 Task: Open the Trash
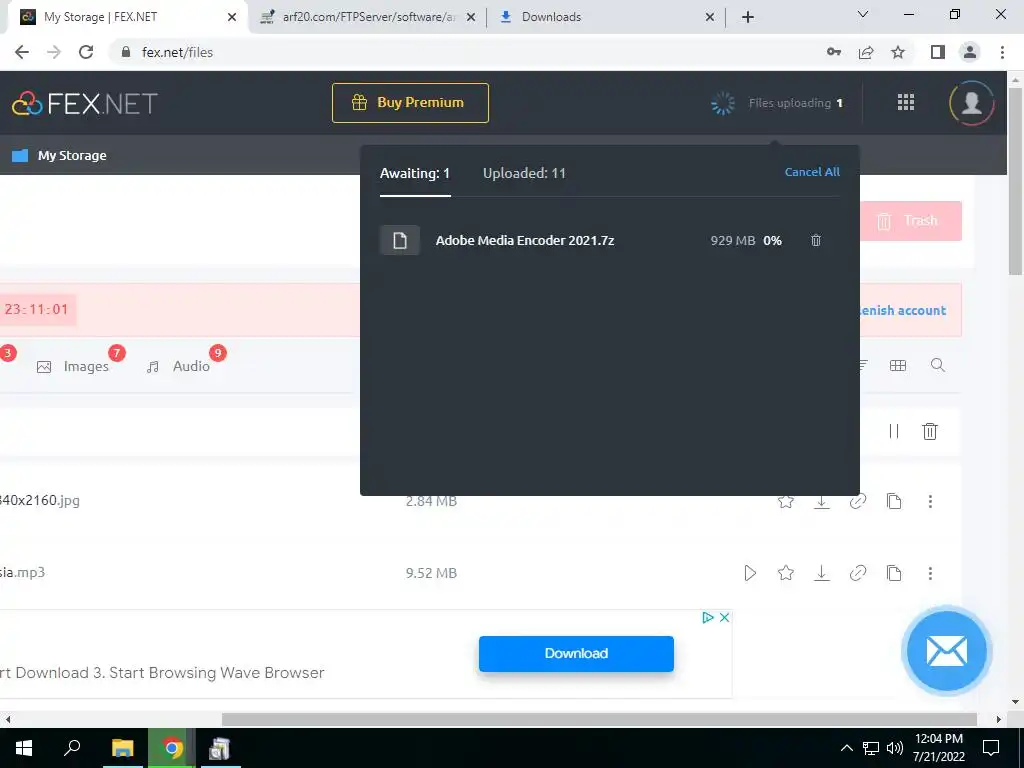coord(910,221)
